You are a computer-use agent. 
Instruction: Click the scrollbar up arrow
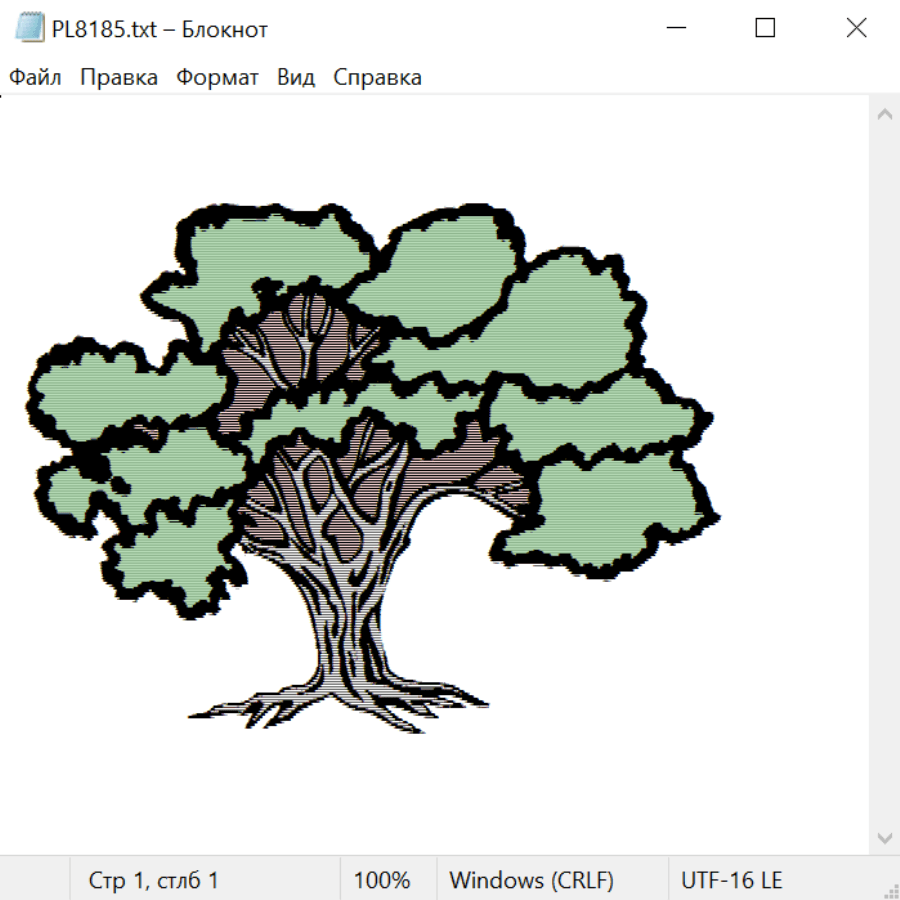pos(884,115)
